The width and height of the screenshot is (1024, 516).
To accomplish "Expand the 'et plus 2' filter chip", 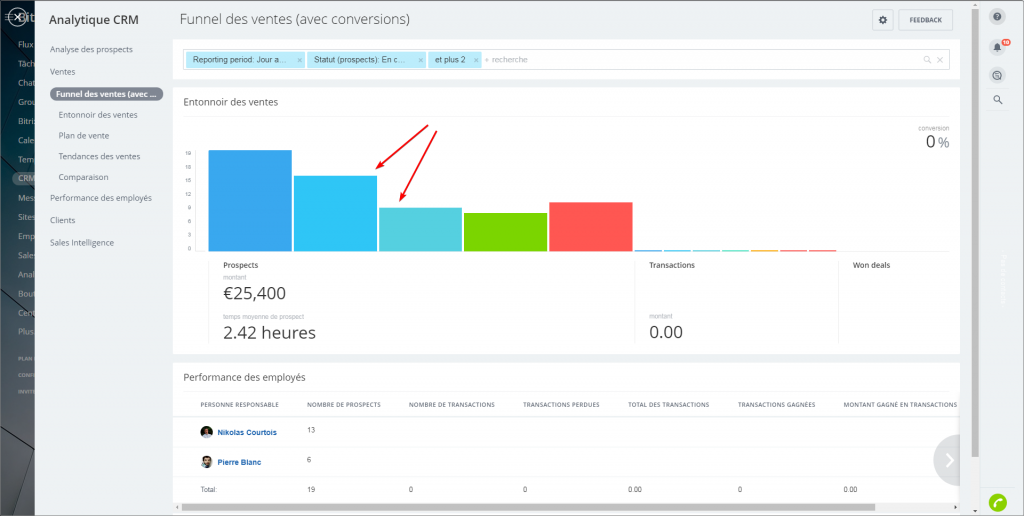I will (450, 60).
